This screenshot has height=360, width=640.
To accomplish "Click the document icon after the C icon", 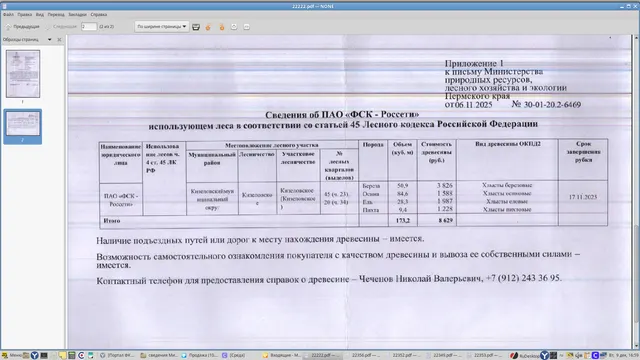I will [x=90, y=356].
